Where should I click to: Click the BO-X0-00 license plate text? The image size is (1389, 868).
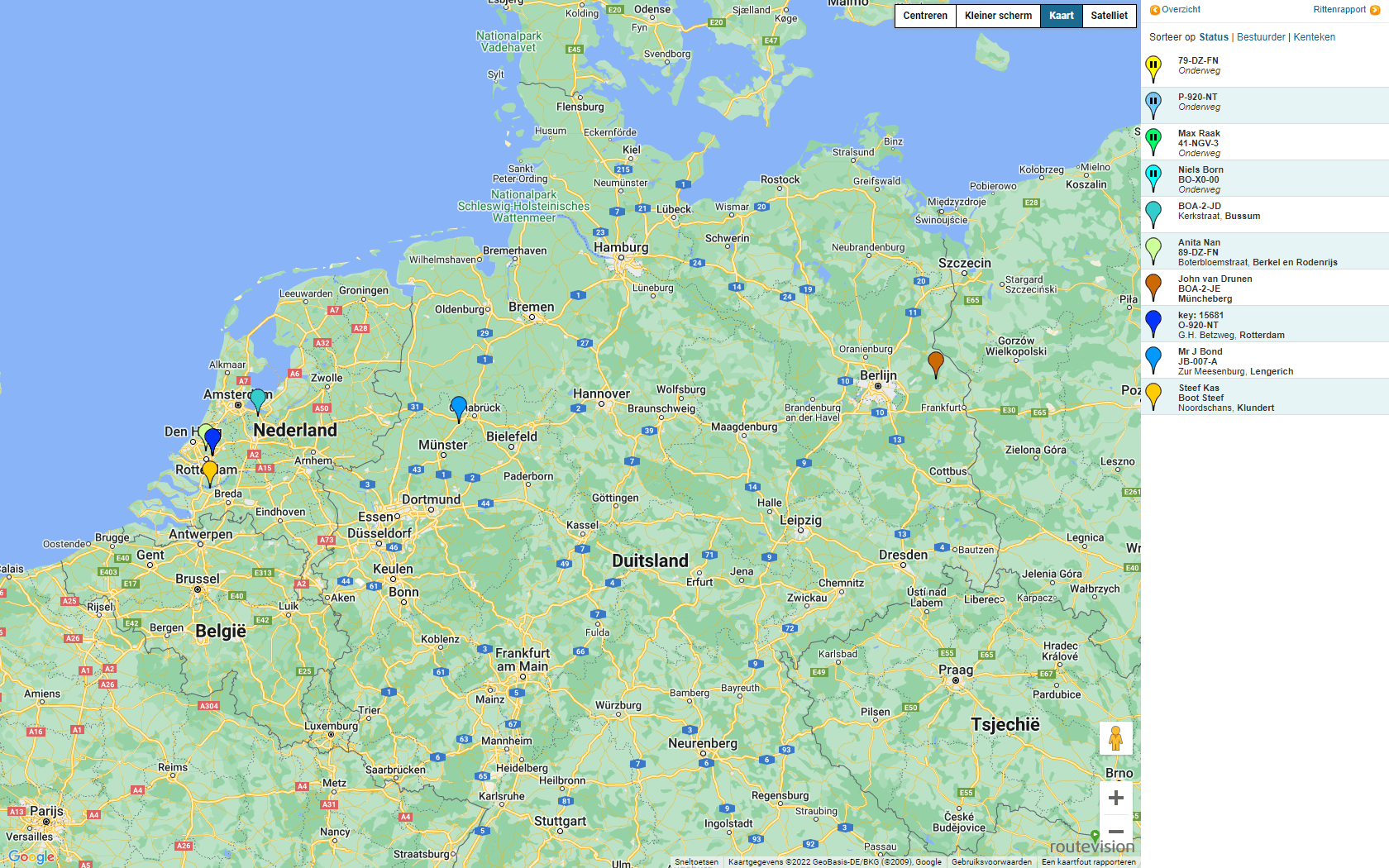(x=1198, y=180)
